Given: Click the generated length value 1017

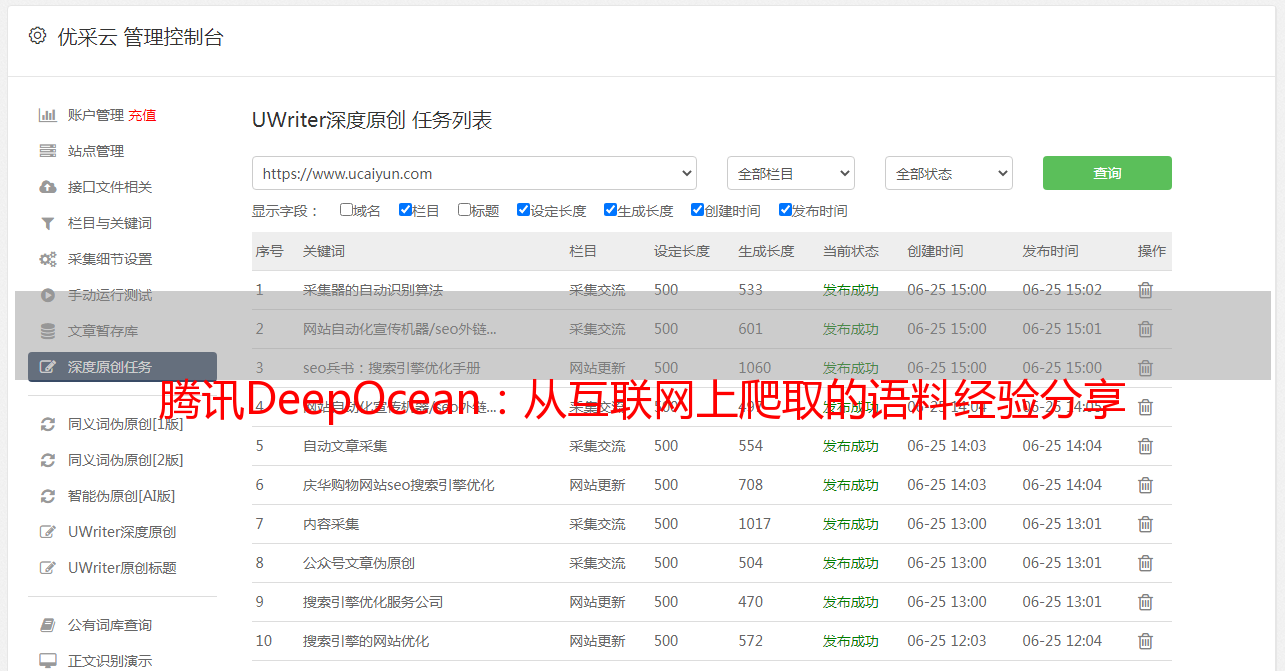Looking at the screenshot, I should [755, 524].
